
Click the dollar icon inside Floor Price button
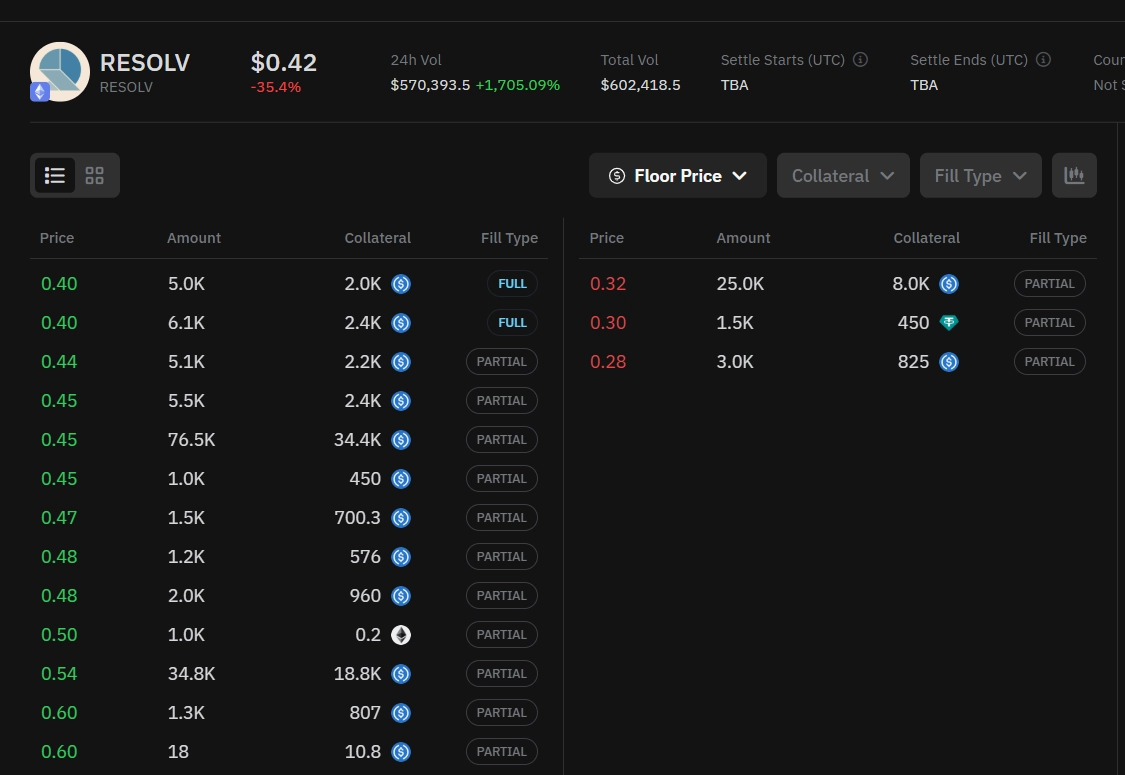coord(617,175)
